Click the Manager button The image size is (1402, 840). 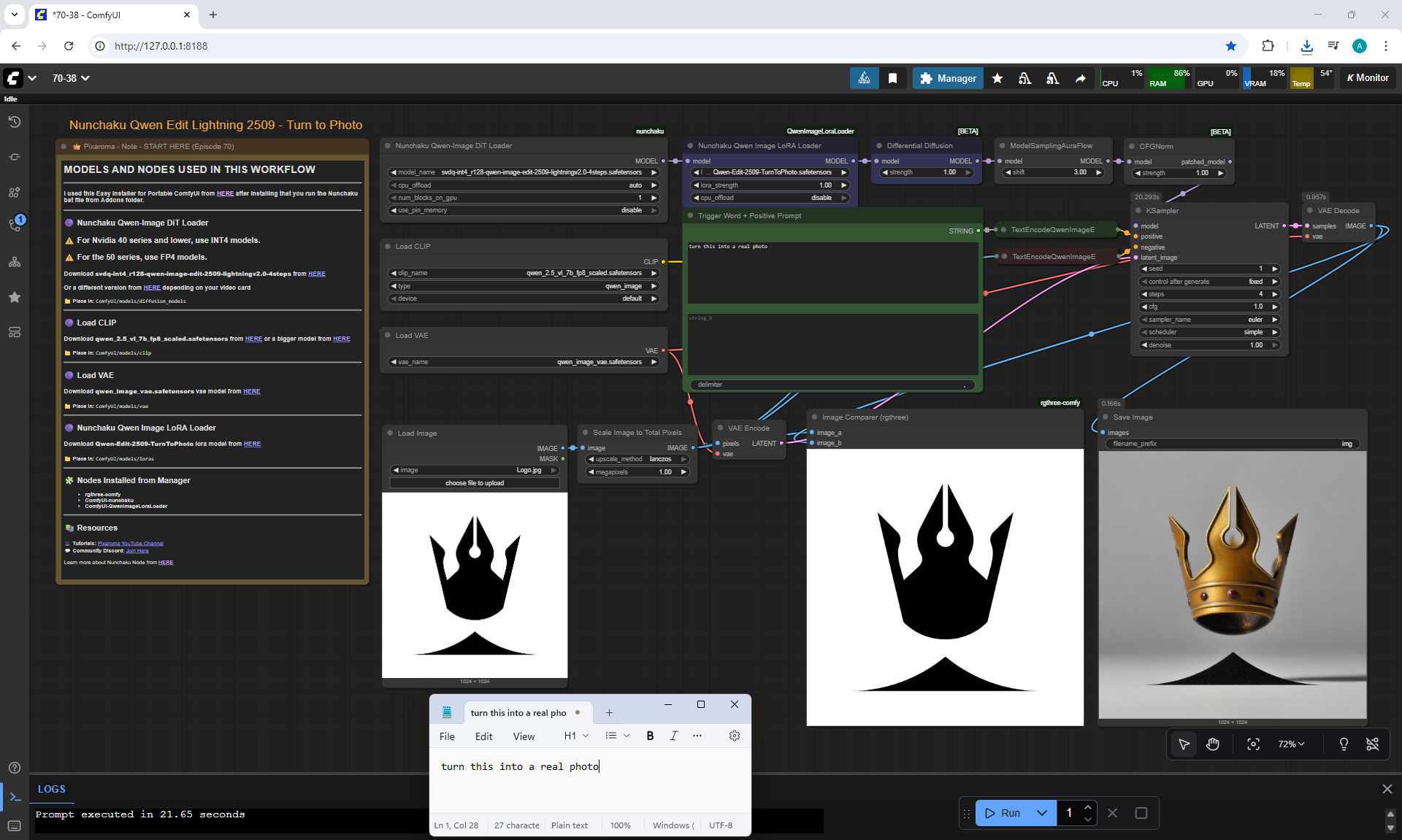point(947,78)
